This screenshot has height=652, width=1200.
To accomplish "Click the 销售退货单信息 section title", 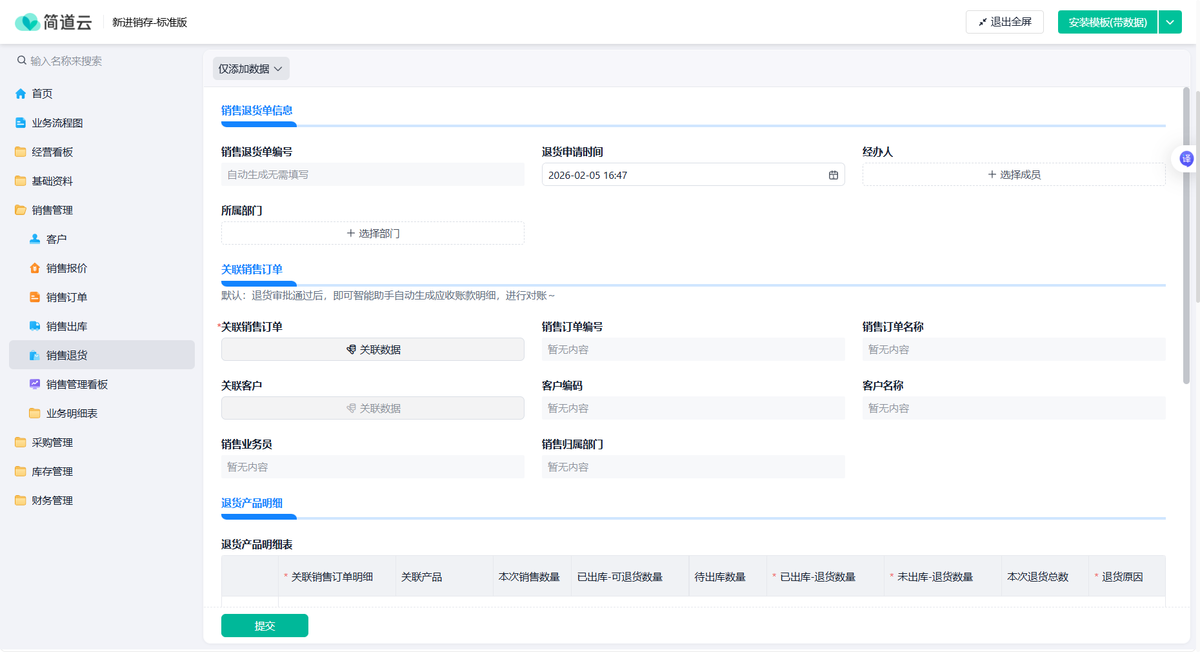I will pos(257,110).
